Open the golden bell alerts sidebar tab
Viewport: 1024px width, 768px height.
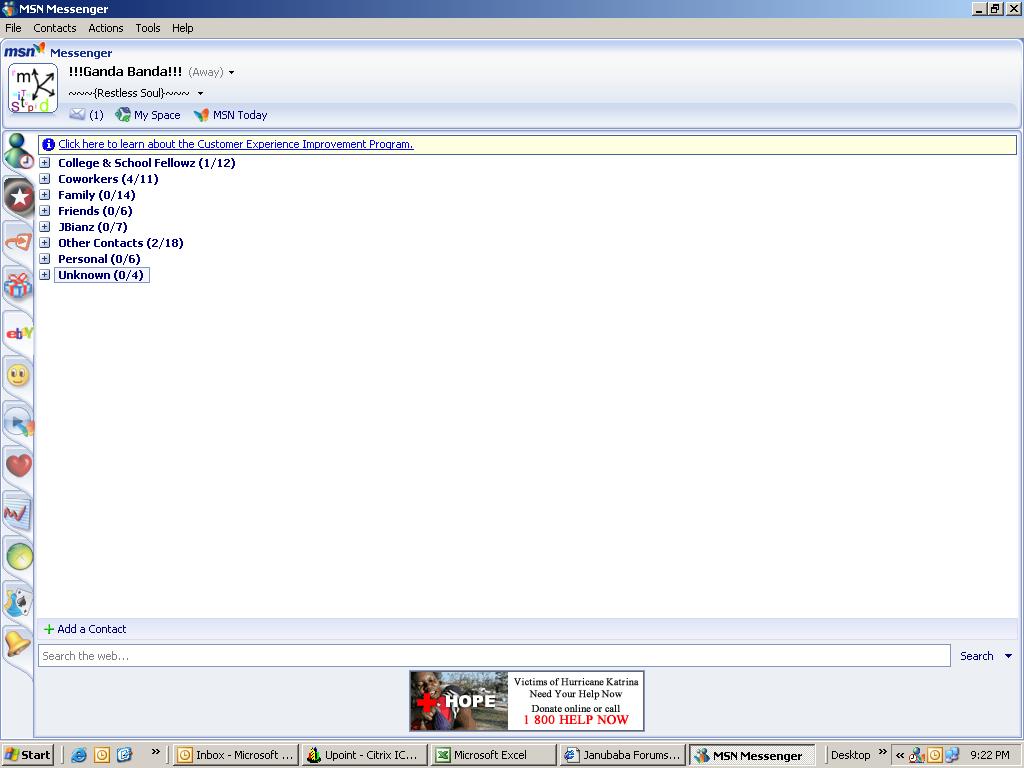point(18,643)
